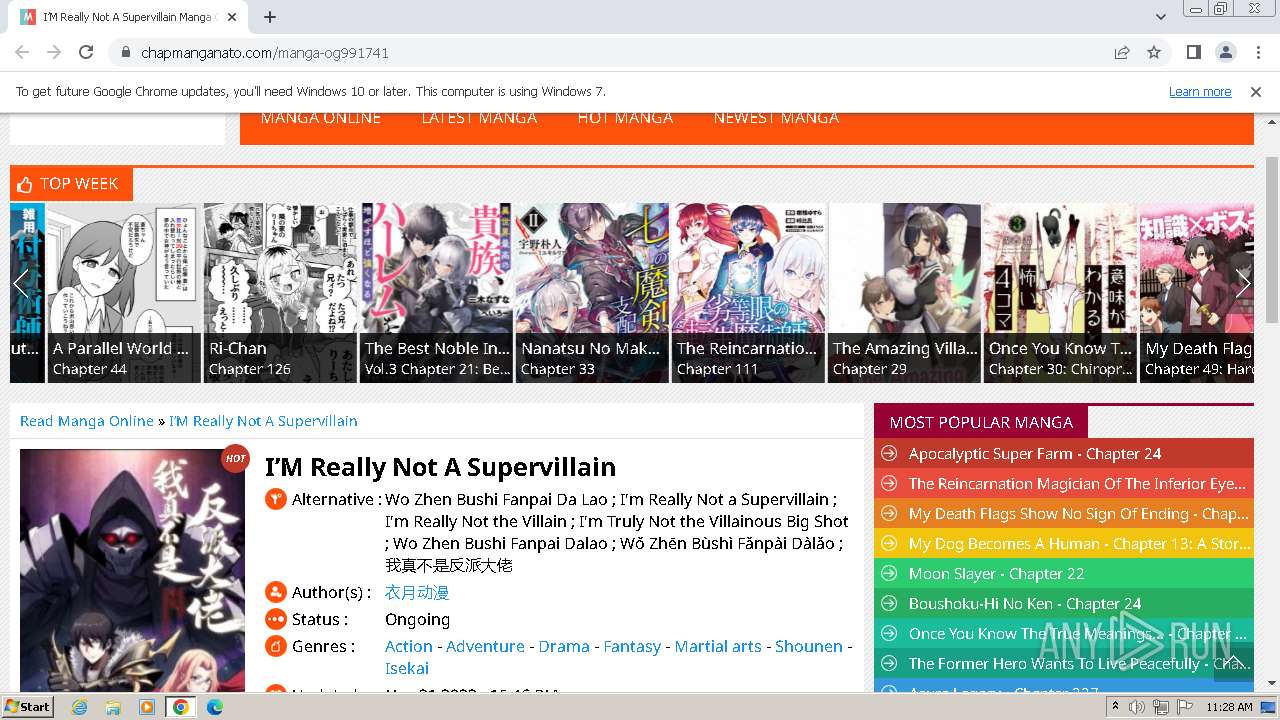This screenshot has width=1280, height=720.
Task: Open the Action genre link
Action: (x=409, y=646)
